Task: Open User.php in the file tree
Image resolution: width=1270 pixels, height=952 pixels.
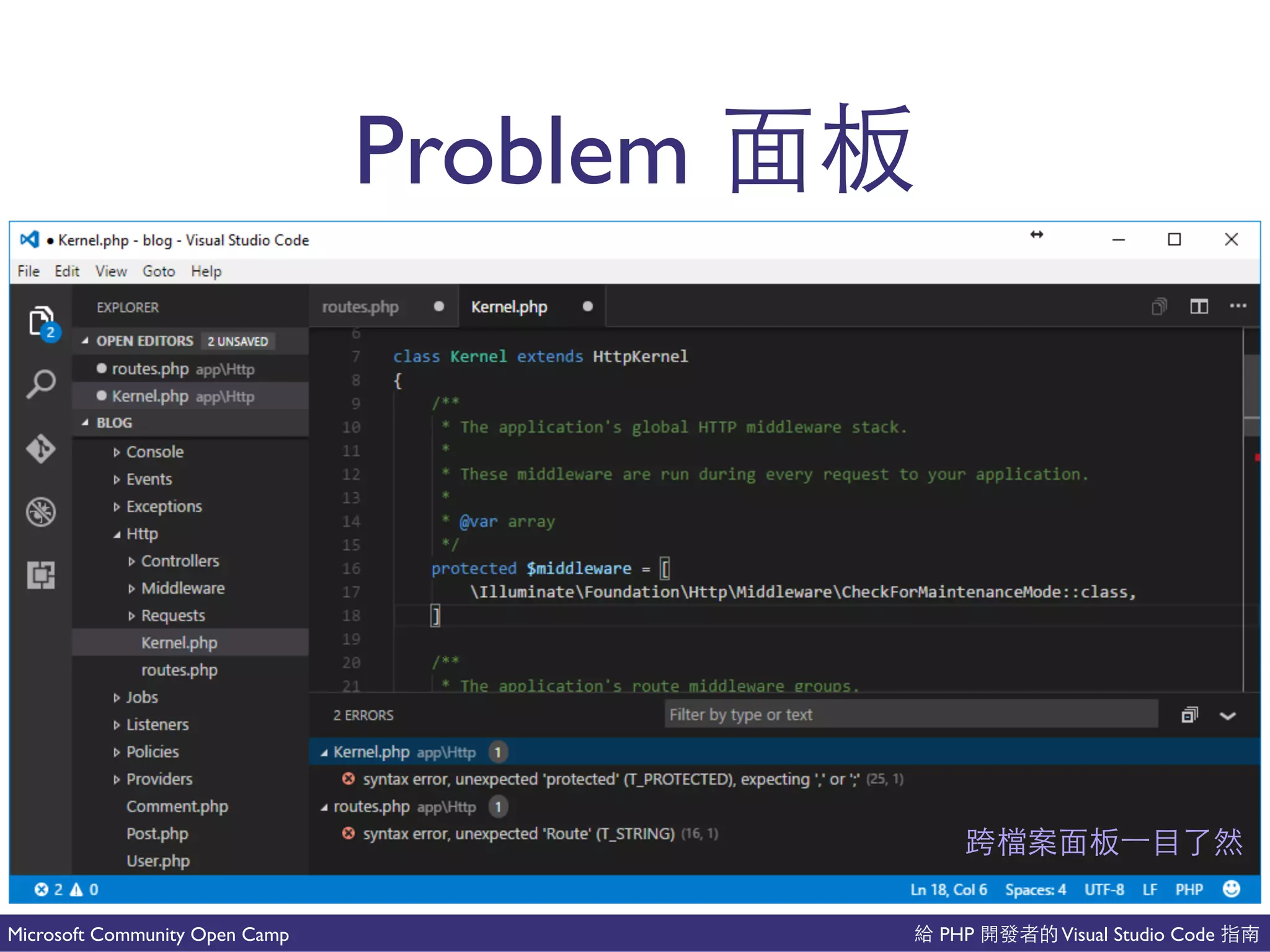Action: pyautogui.click(x=190, y=861)
